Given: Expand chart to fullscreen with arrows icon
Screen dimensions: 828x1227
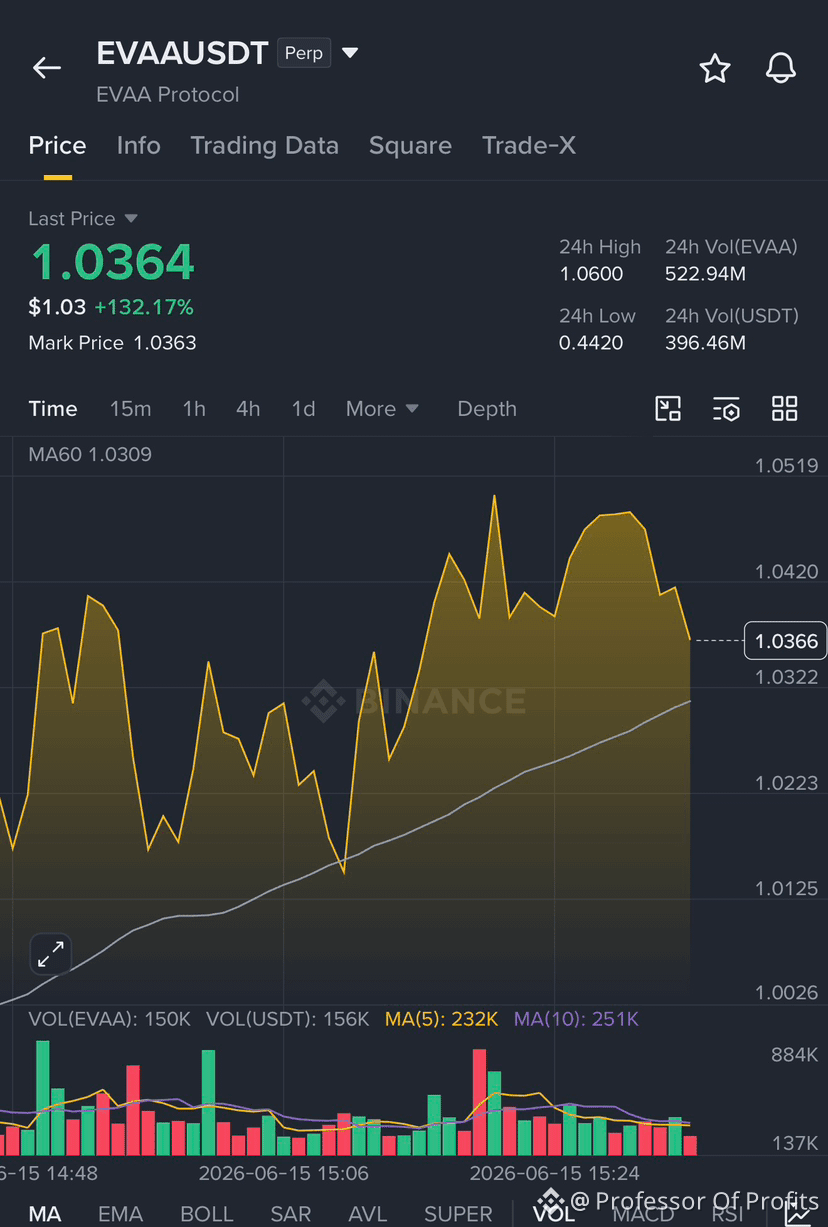Looking at the screenshot, I should pos(50,954).
